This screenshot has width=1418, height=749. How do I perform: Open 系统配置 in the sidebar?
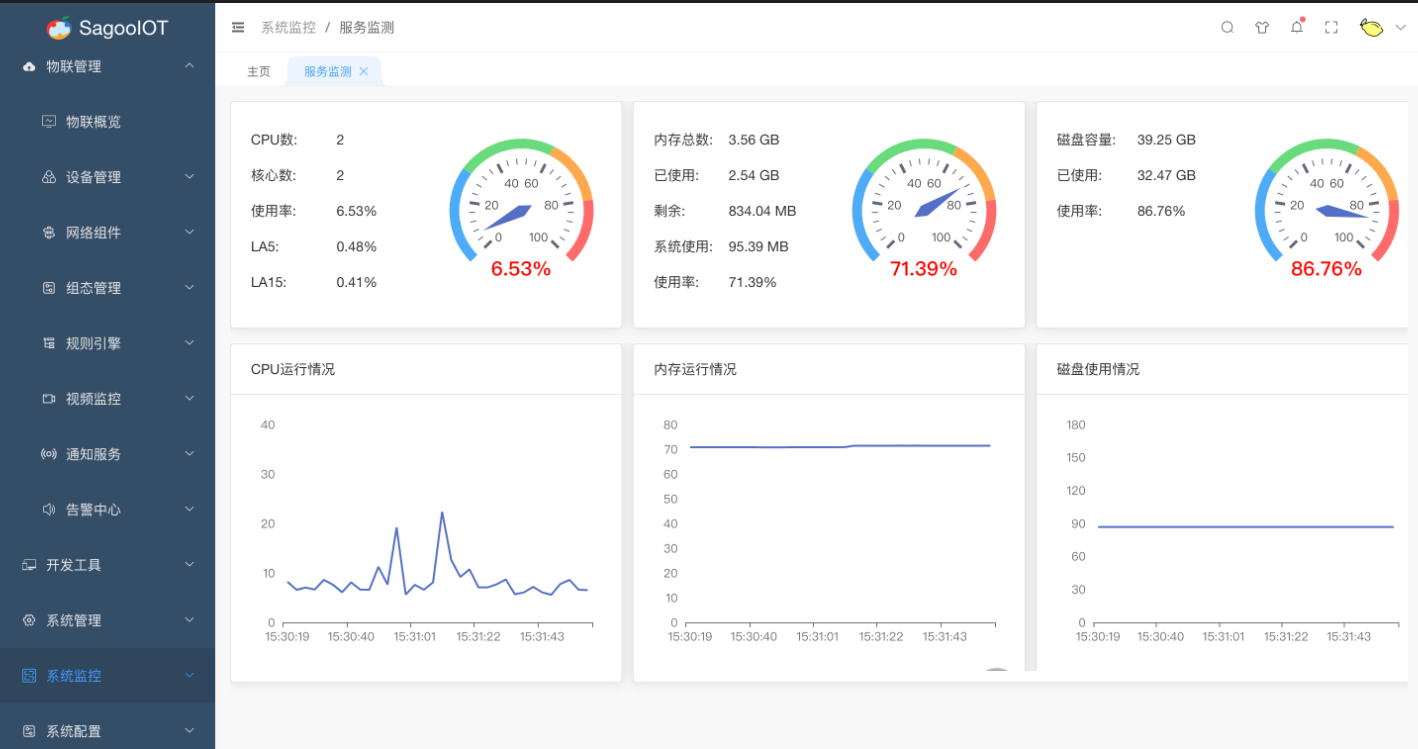[73, 731]
